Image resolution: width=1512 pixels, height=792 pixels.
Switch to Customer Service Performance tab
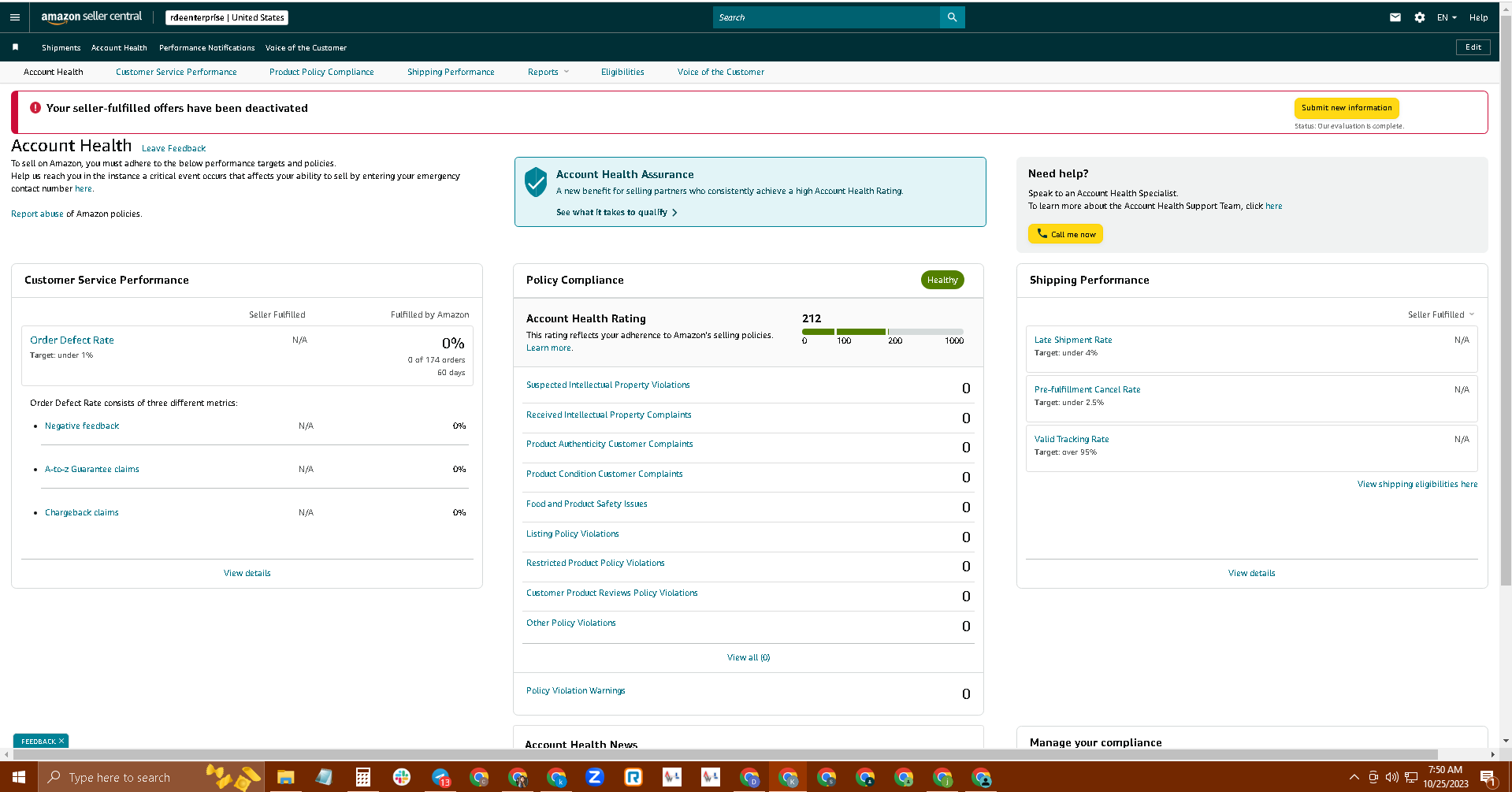coord(176,72)
